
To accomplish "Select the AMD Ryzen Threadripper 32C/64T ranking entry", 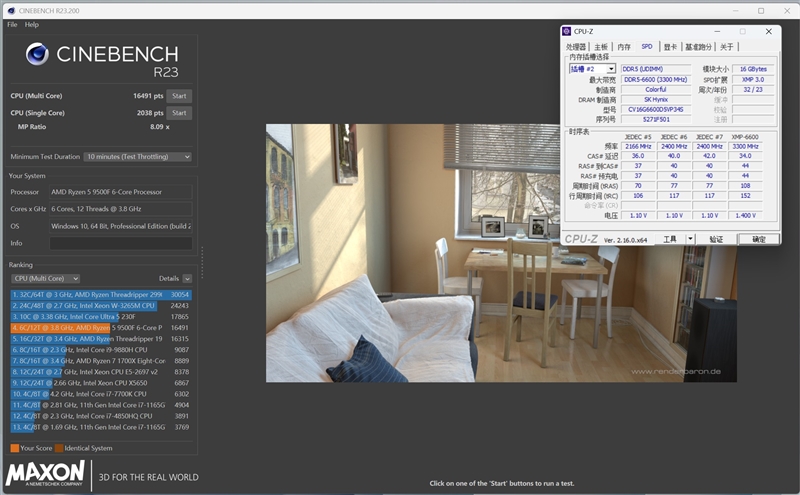I will tap(100, 295).
